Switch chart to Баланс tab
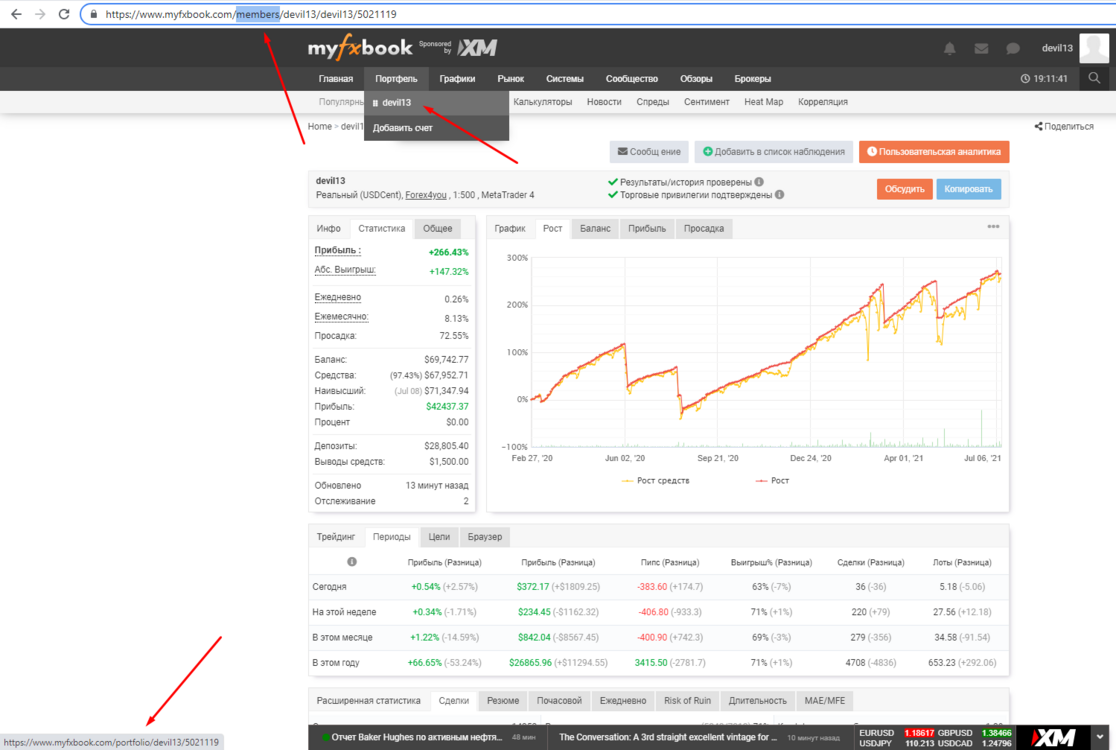Image resolution: width=1116 pixels, height=750 pixels. 595,228
